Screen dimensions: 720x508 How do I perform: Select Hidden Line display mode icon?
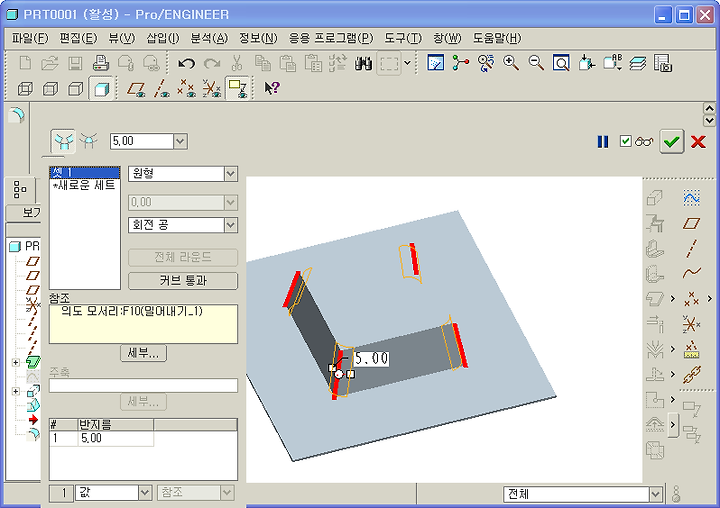click(x=50, y=88)
